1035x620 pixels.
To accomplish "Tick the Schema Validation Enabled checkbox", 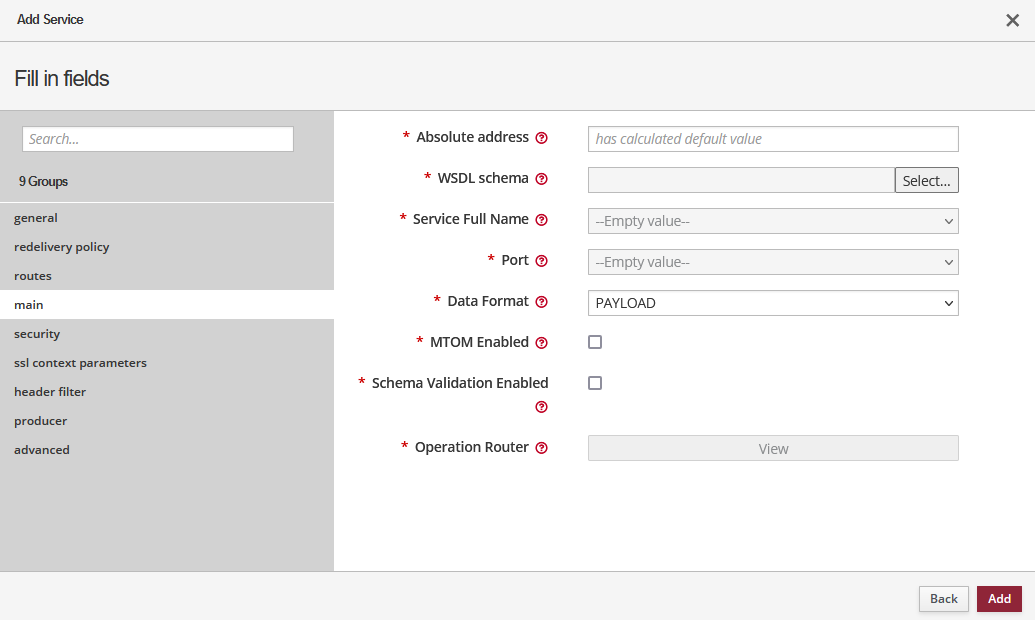I will click(x=595, y=383).
